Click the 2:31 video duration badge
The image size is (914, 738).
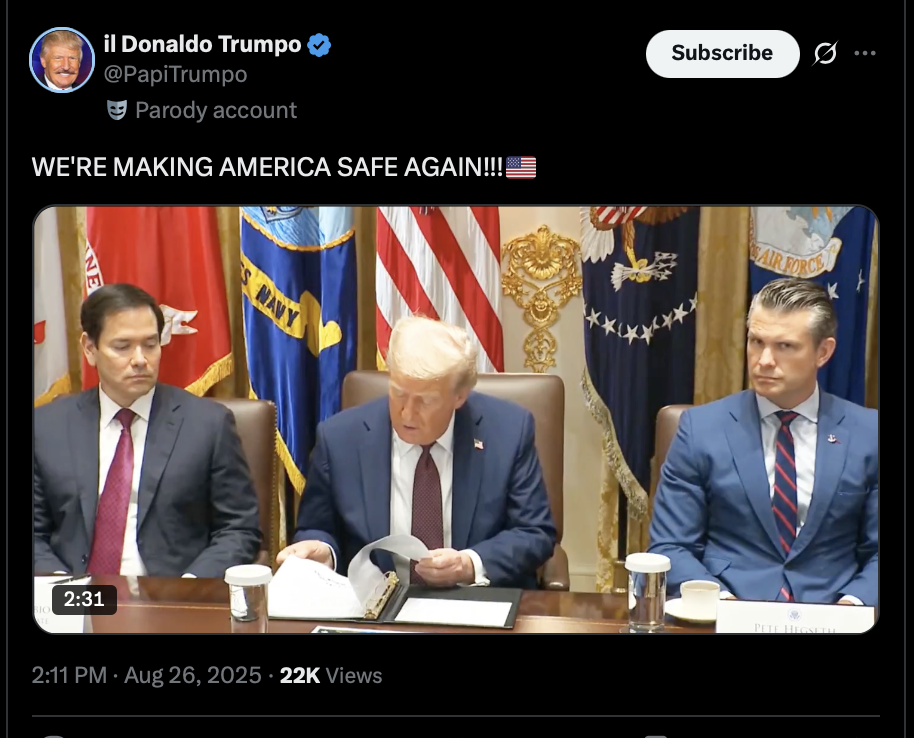coord(84,599)
